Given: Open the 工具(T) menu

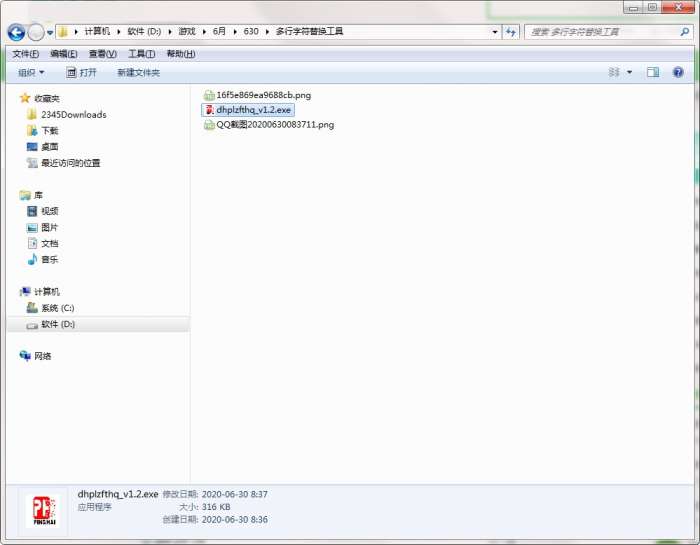Looking at the screenshot, I should [142, 54].
